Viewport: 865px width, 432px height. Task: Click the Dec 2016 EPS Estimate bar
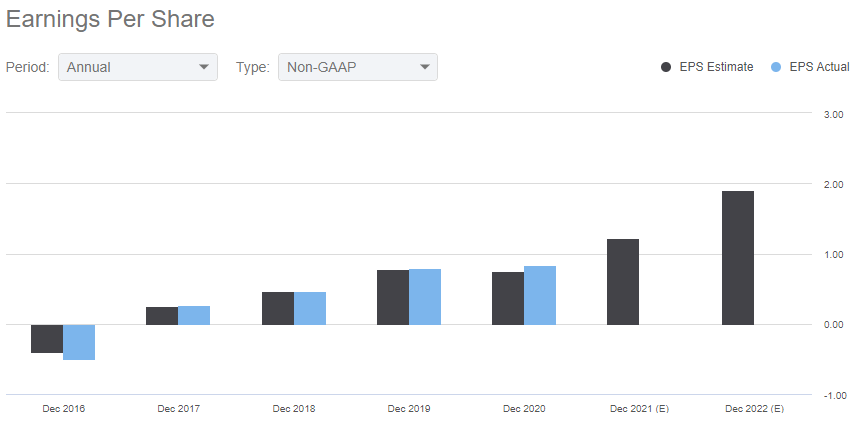pos(47,339)
